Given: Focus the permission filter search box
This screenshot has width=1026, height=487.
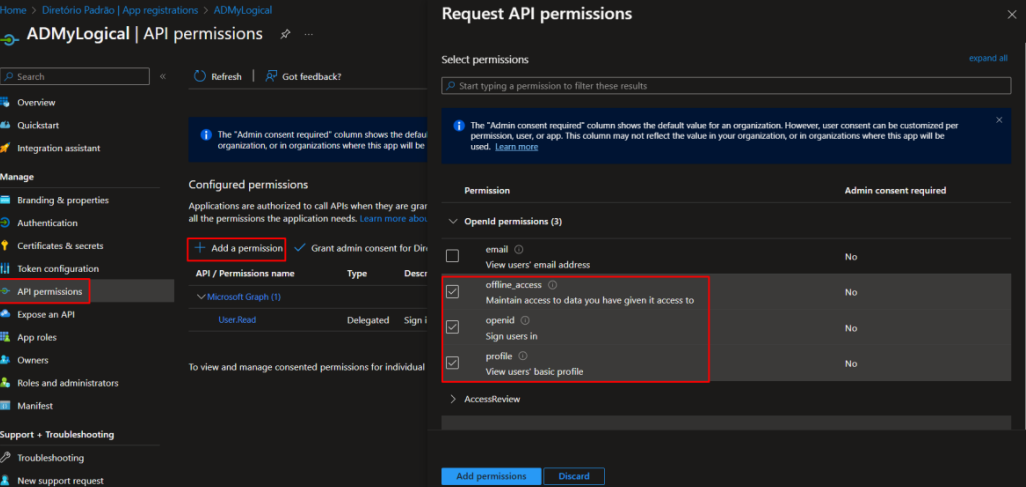Looking at the screenshot, I should coord(726,86).
